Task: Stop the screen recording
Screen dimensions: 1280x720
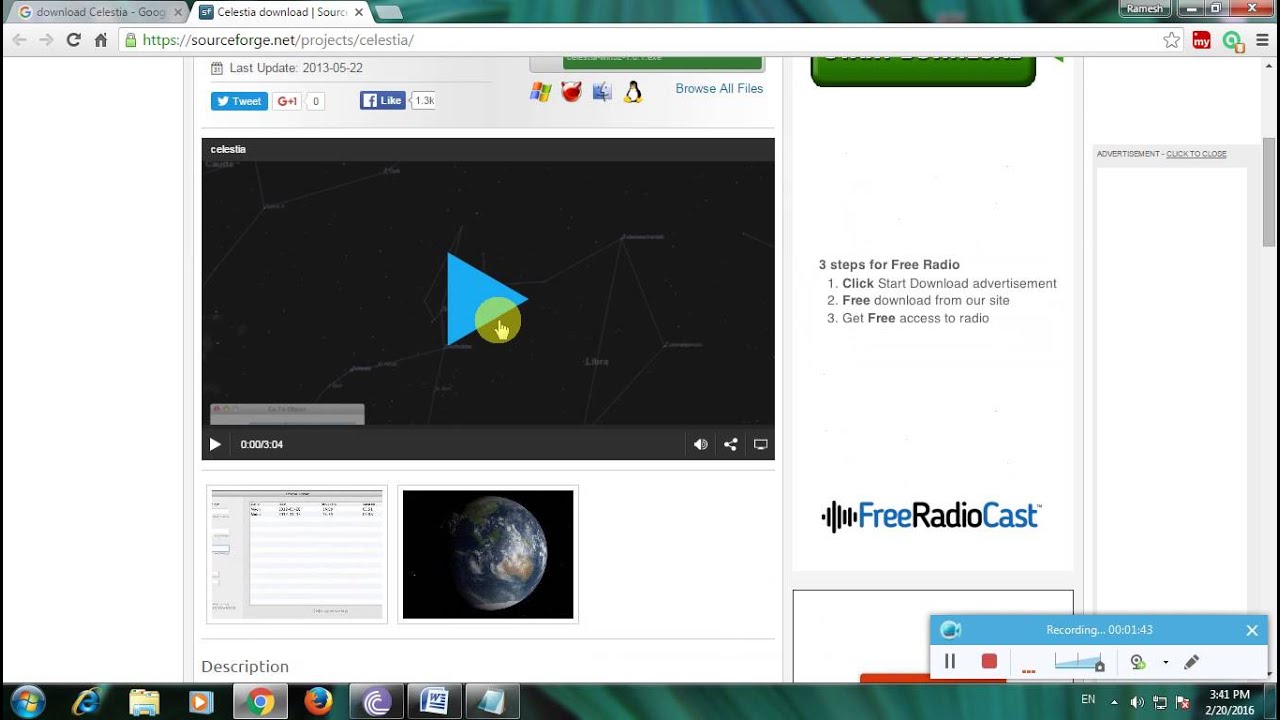Action: click(989, 661)
